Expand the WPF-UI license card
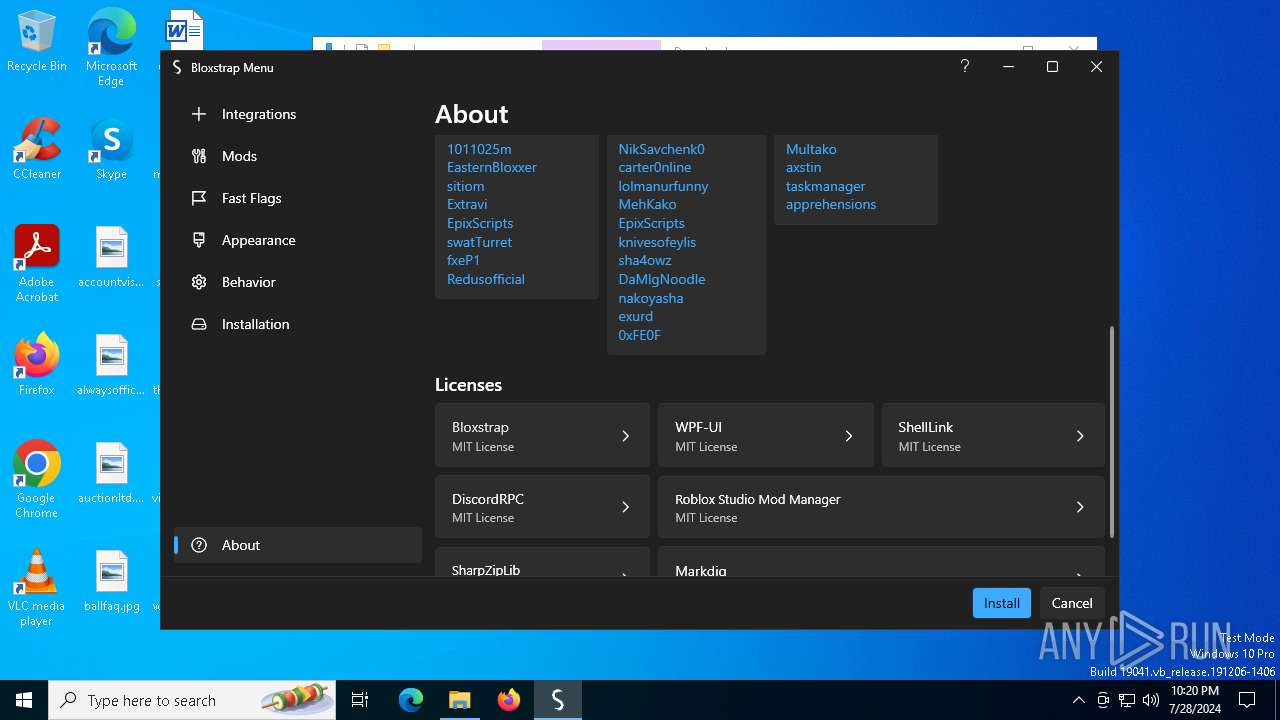Viewport: 1280px width, 720px height. click(765, 435)
